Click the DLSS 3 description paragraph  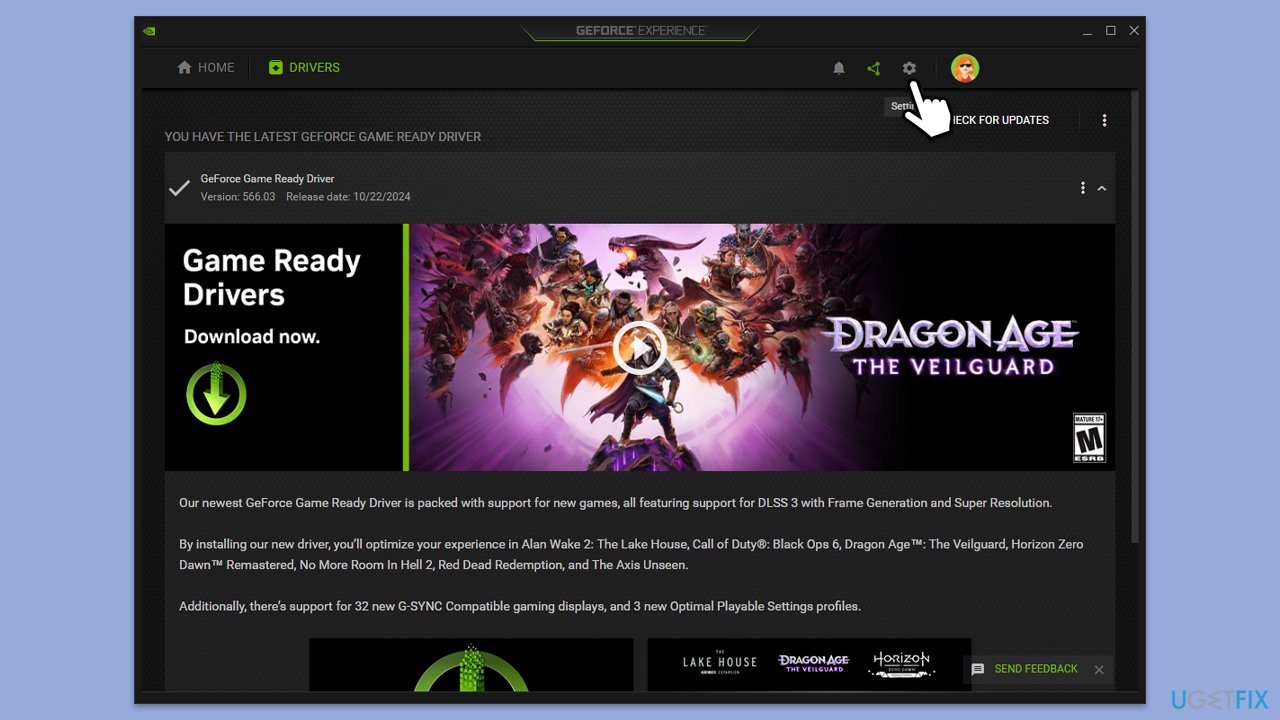point(616,503)
